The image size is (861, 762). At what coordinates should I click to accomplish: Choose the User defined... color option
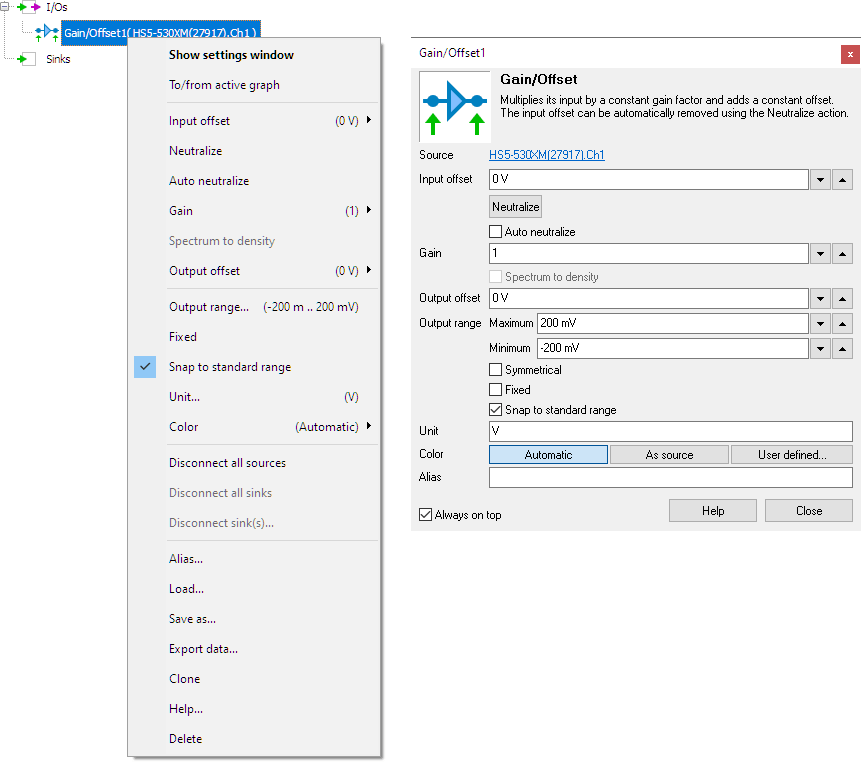coord(791,455)
